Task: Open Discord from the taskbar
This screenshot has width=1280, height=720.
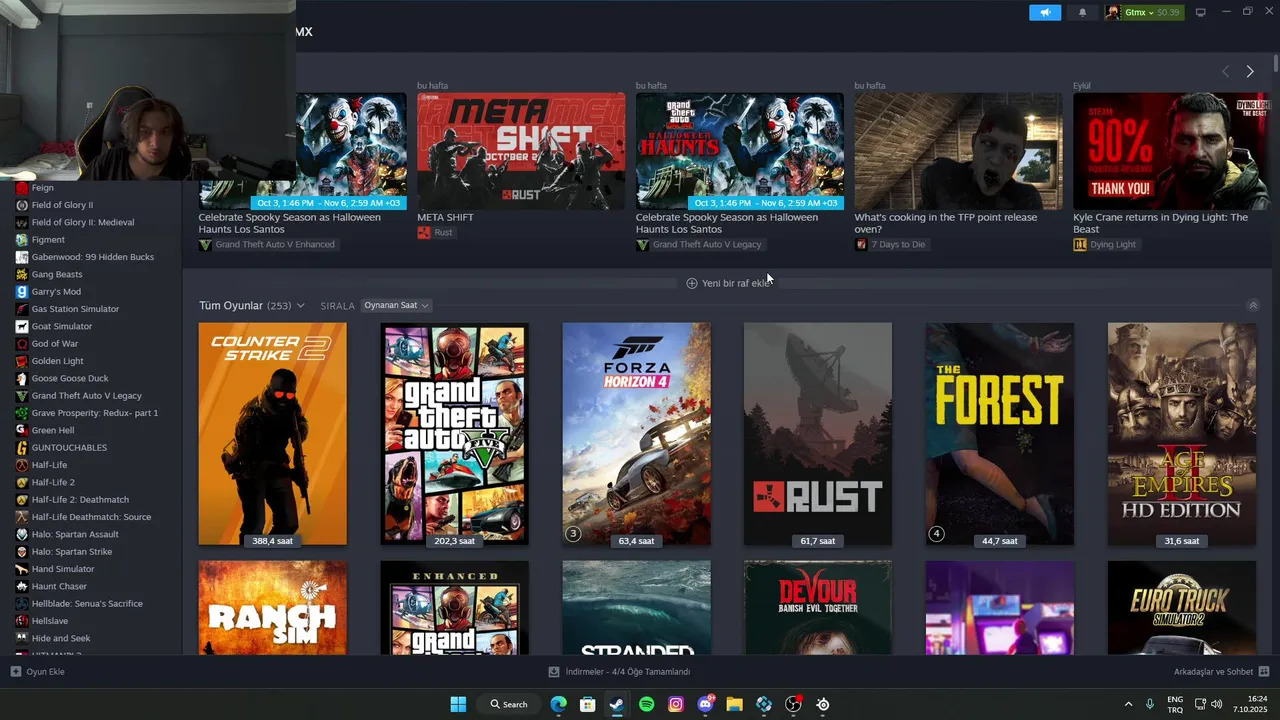Action: [x=705, y=704]
